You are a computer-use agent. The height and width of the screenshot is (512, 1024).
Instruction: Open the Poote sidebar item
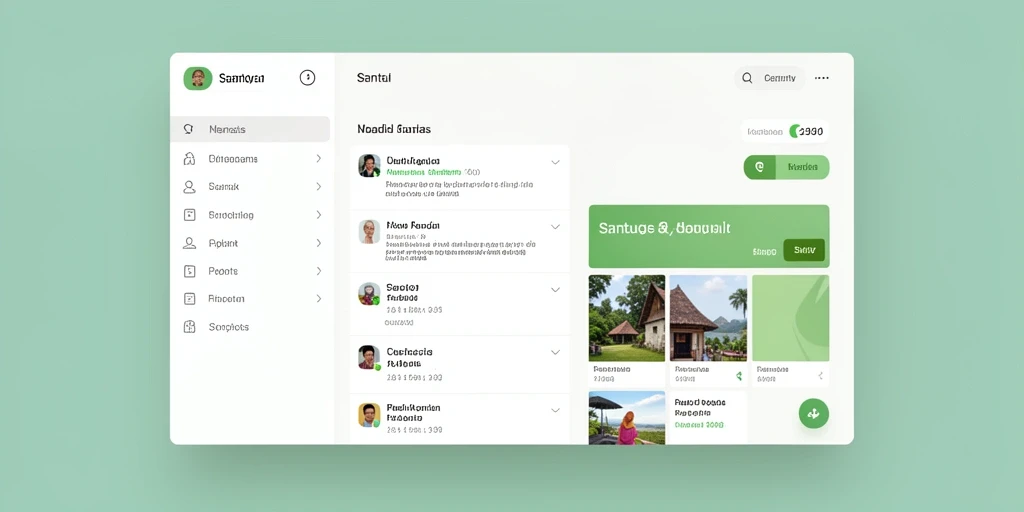point(250,271)
